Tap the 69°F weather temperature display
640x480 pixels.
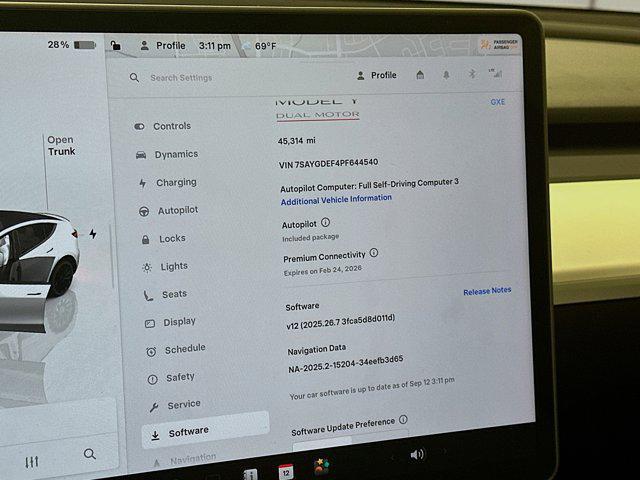260,46
